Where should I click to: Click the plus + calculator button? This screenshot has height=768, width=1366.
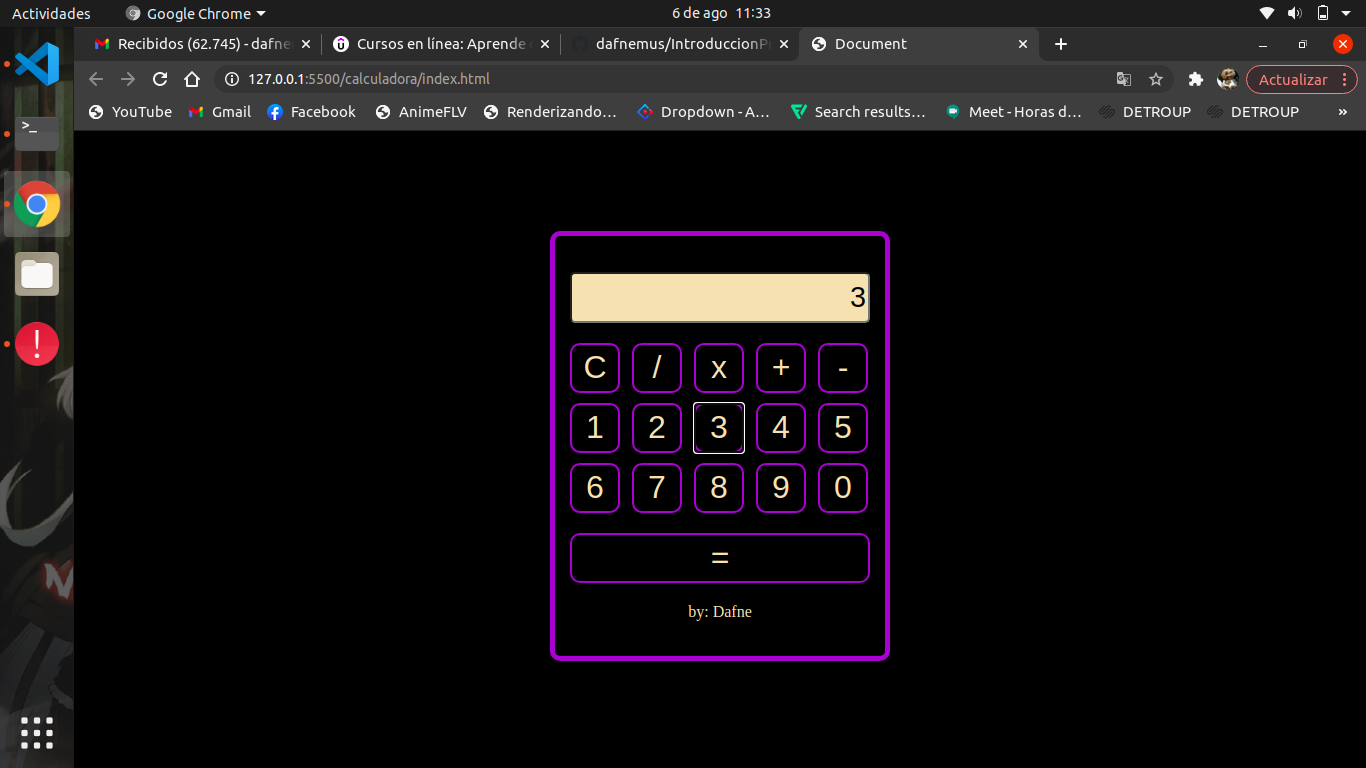781,368
